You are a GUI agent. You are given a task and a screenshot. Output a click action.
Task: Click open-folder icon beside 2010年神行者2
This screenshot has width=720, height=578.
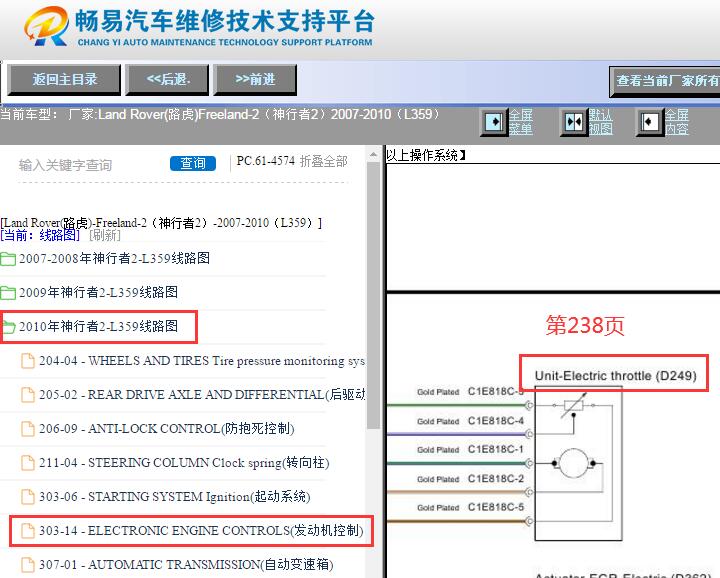tap(8, 327)
